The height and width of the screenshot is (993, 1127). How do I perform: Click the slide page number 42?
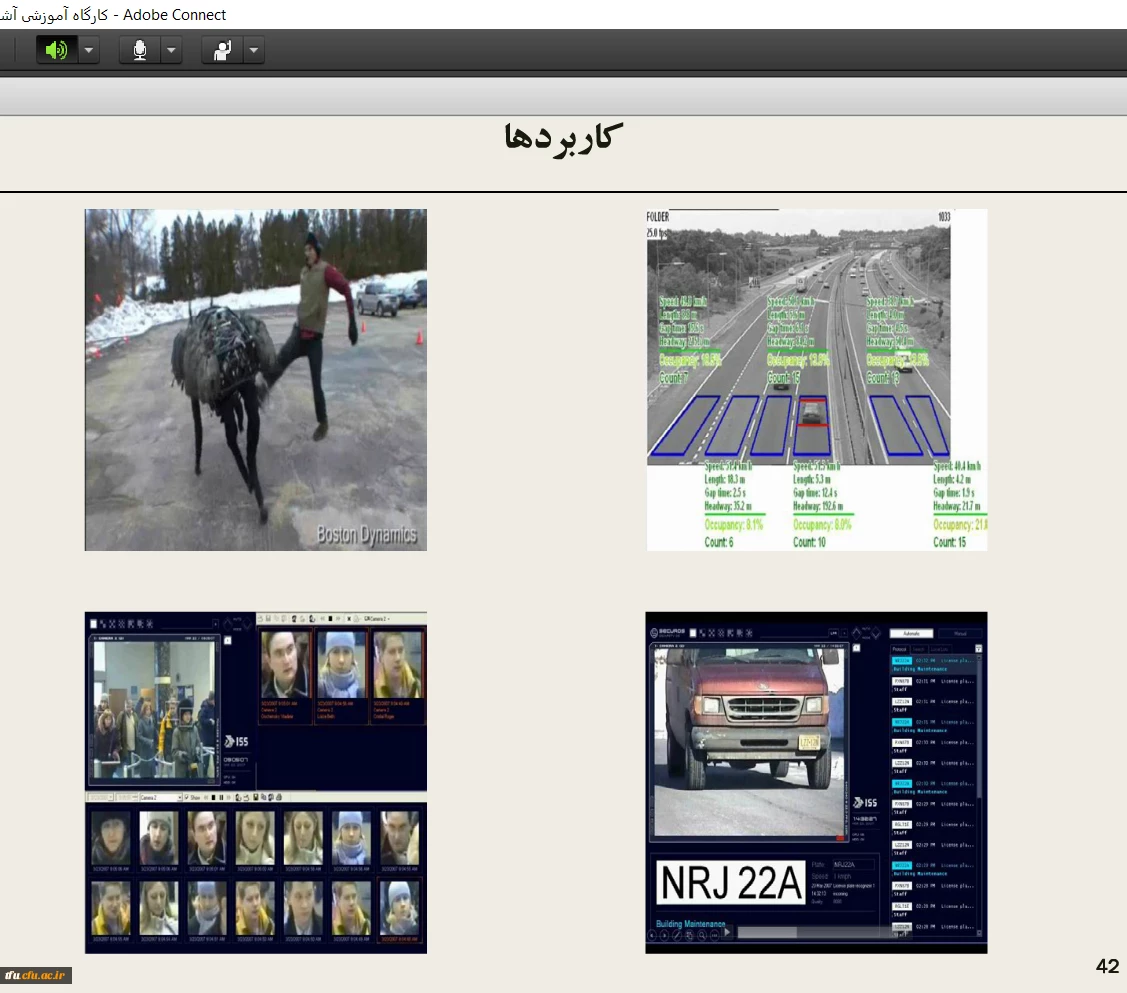pyautogui.click(x=1107, y=966)
